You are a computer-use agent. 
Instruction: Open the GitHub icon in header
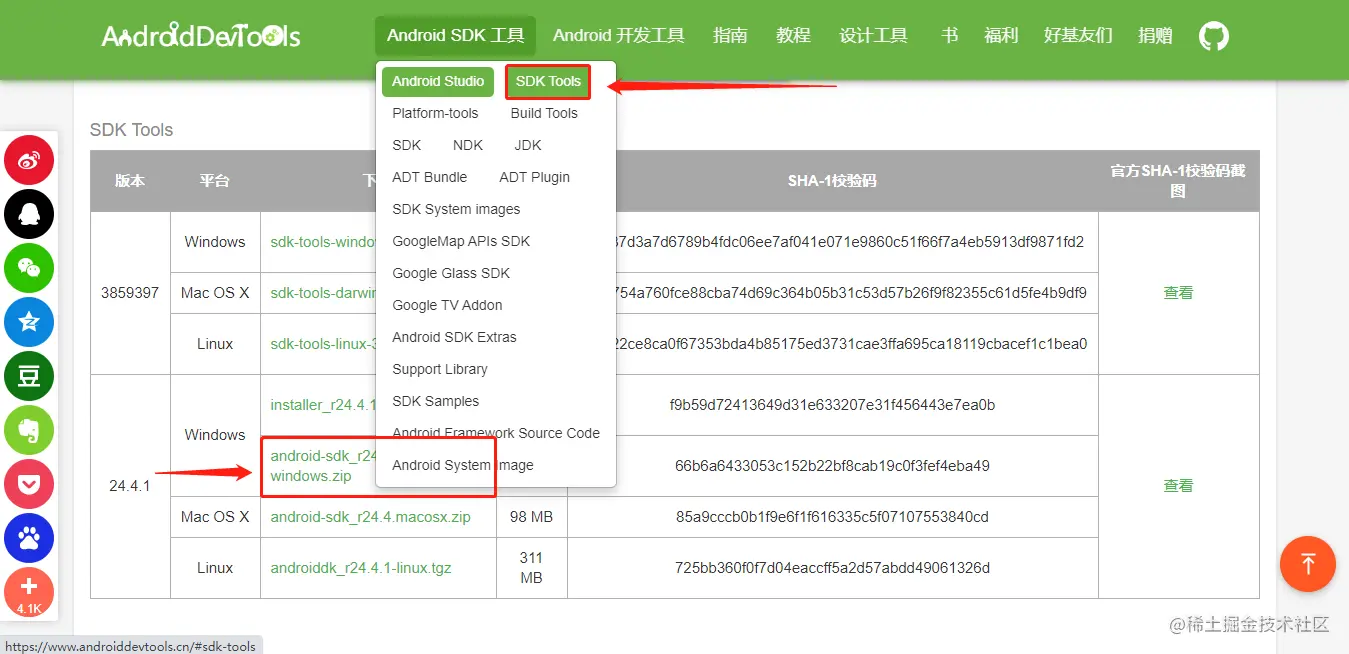click(1213, 36)
